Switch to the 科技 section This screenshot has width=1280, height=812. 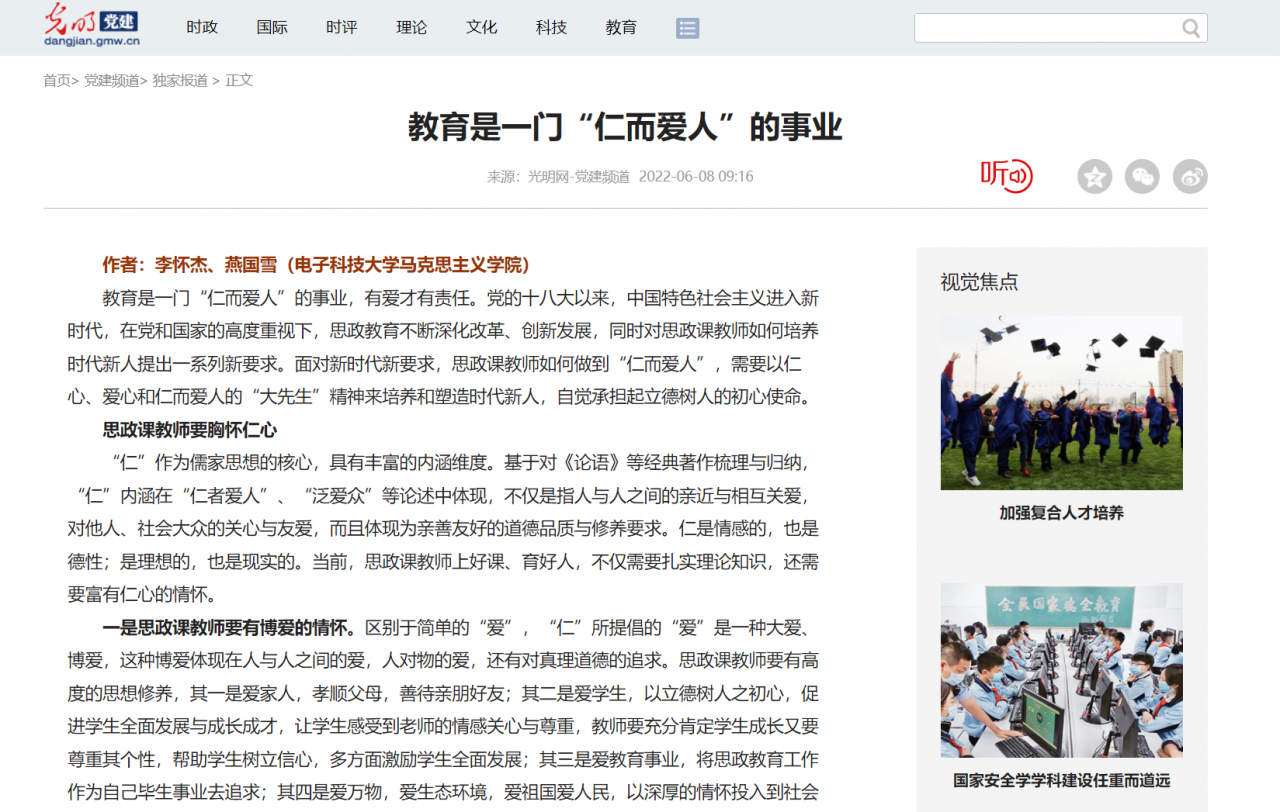click(551, 28)
